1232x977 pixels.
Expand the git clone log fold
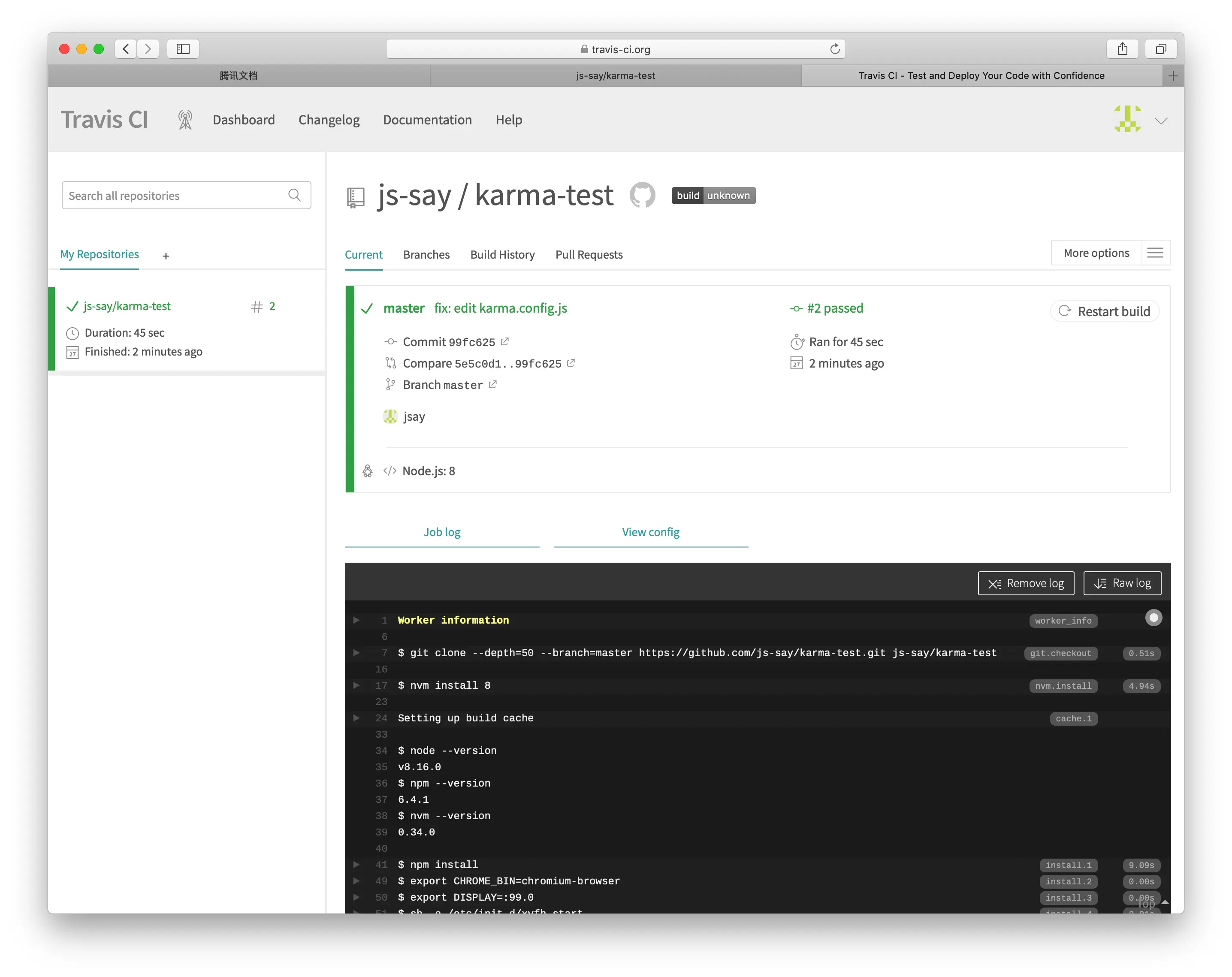pos(356,653)
